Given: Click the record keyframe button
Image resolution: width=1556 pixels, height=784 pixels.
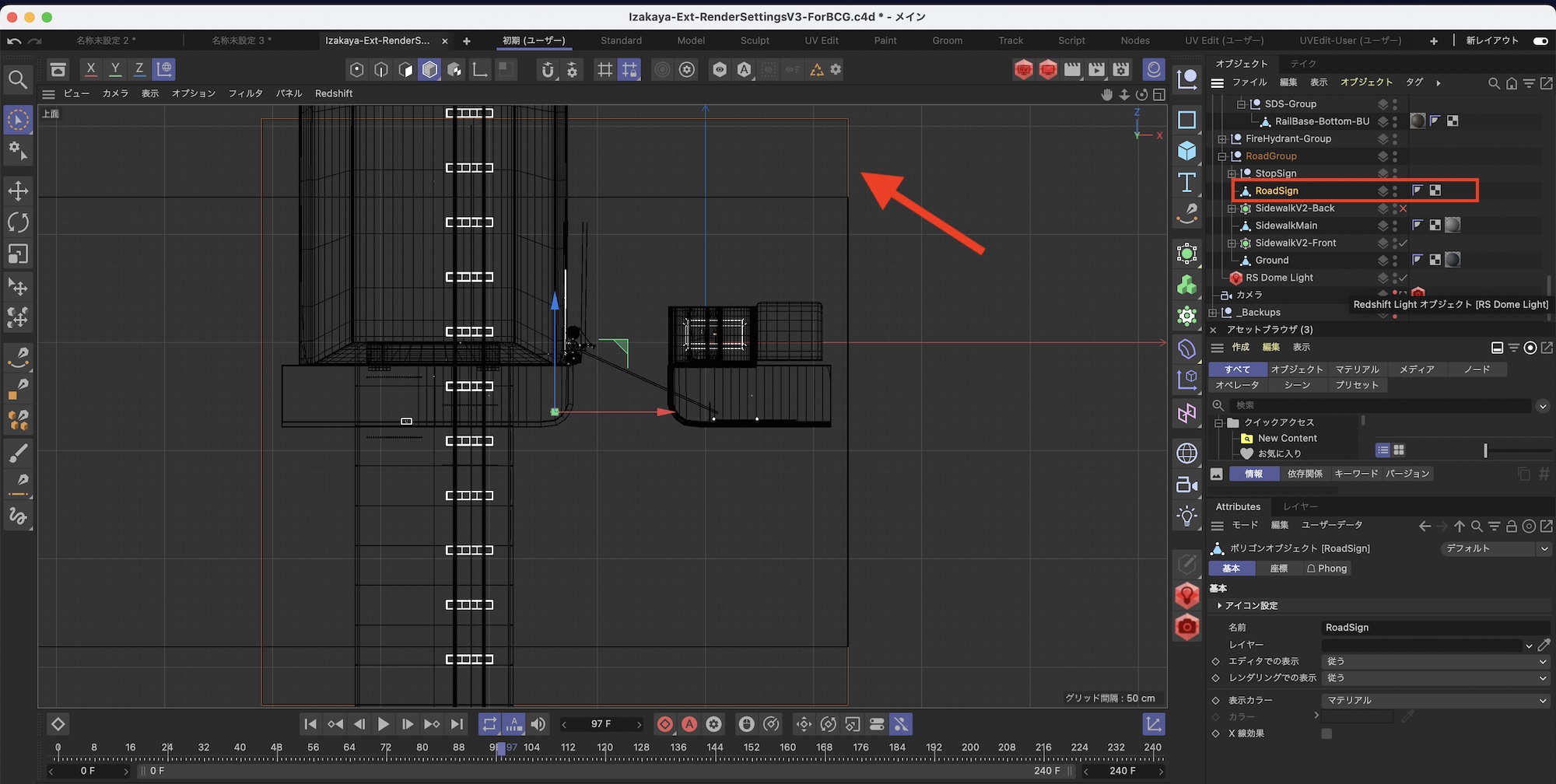Looking at the screenshot, I should click(x=664, y=724).
